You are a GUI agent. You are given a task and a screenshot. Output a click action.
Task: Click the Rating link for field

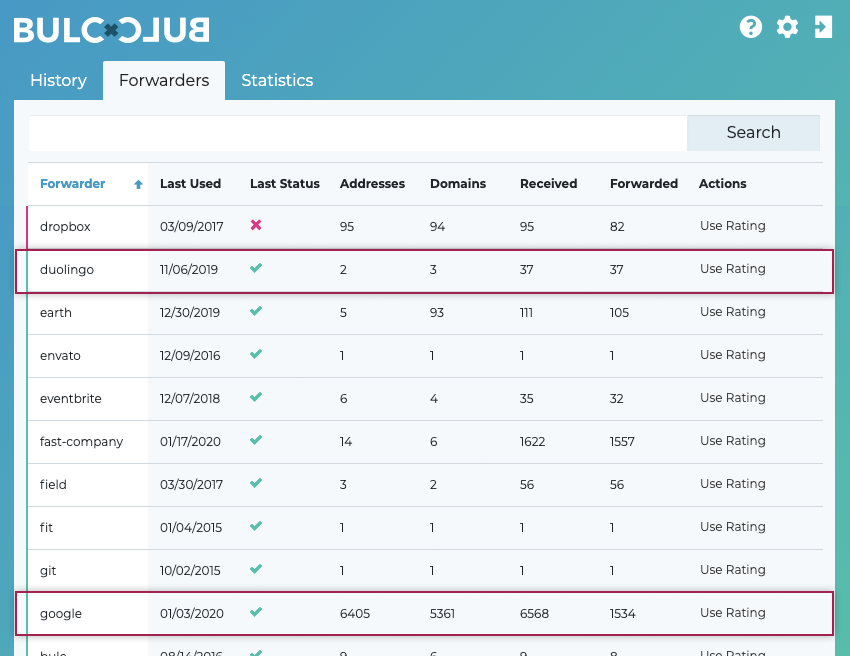tap(745, 484)
